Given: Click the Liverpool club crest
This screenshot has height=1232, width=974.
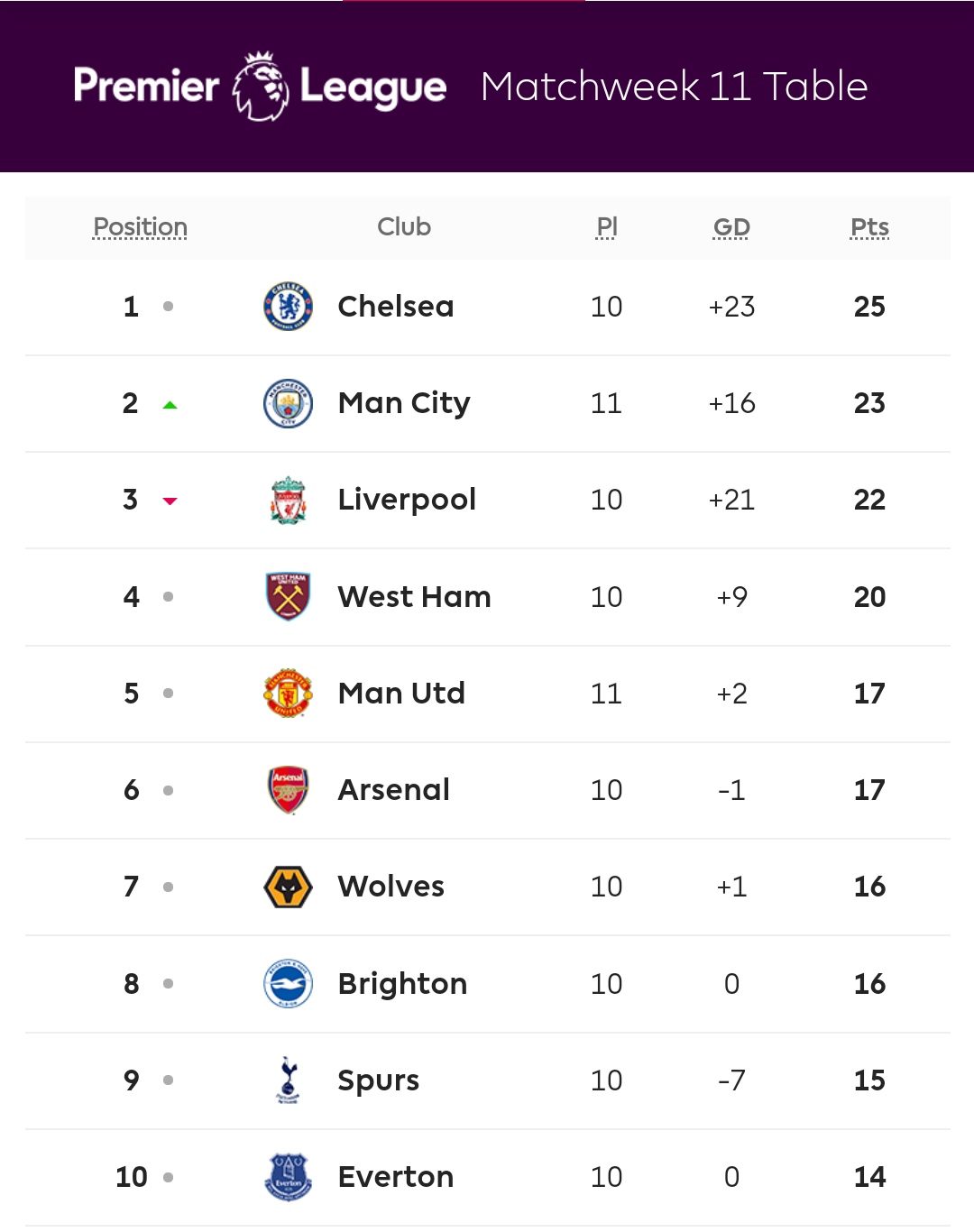Looking at the screenshot, I should pos(288,501).
